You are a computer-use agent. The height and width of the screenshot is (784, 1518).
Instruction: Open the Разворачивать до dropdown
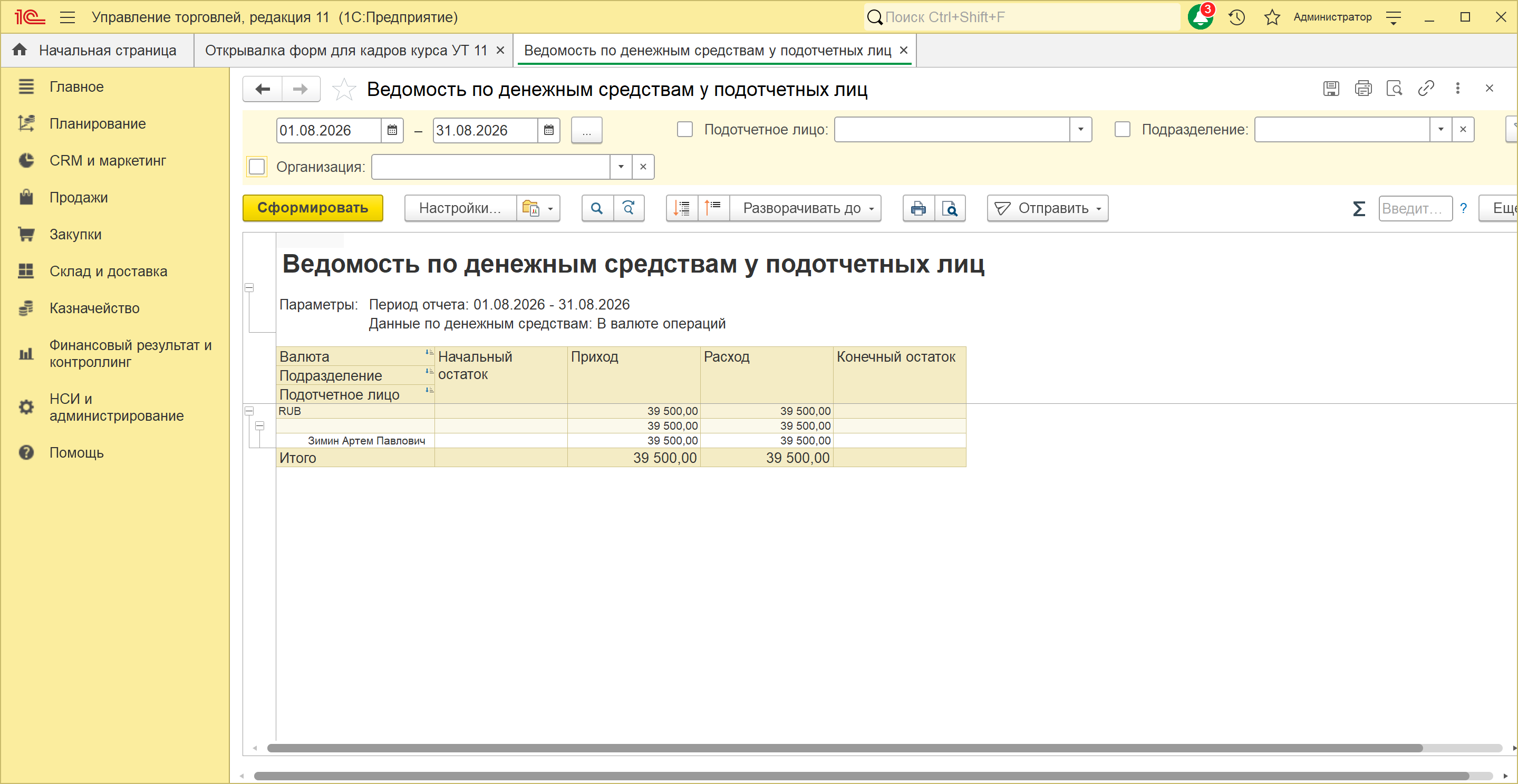click(x=805, y=208)
